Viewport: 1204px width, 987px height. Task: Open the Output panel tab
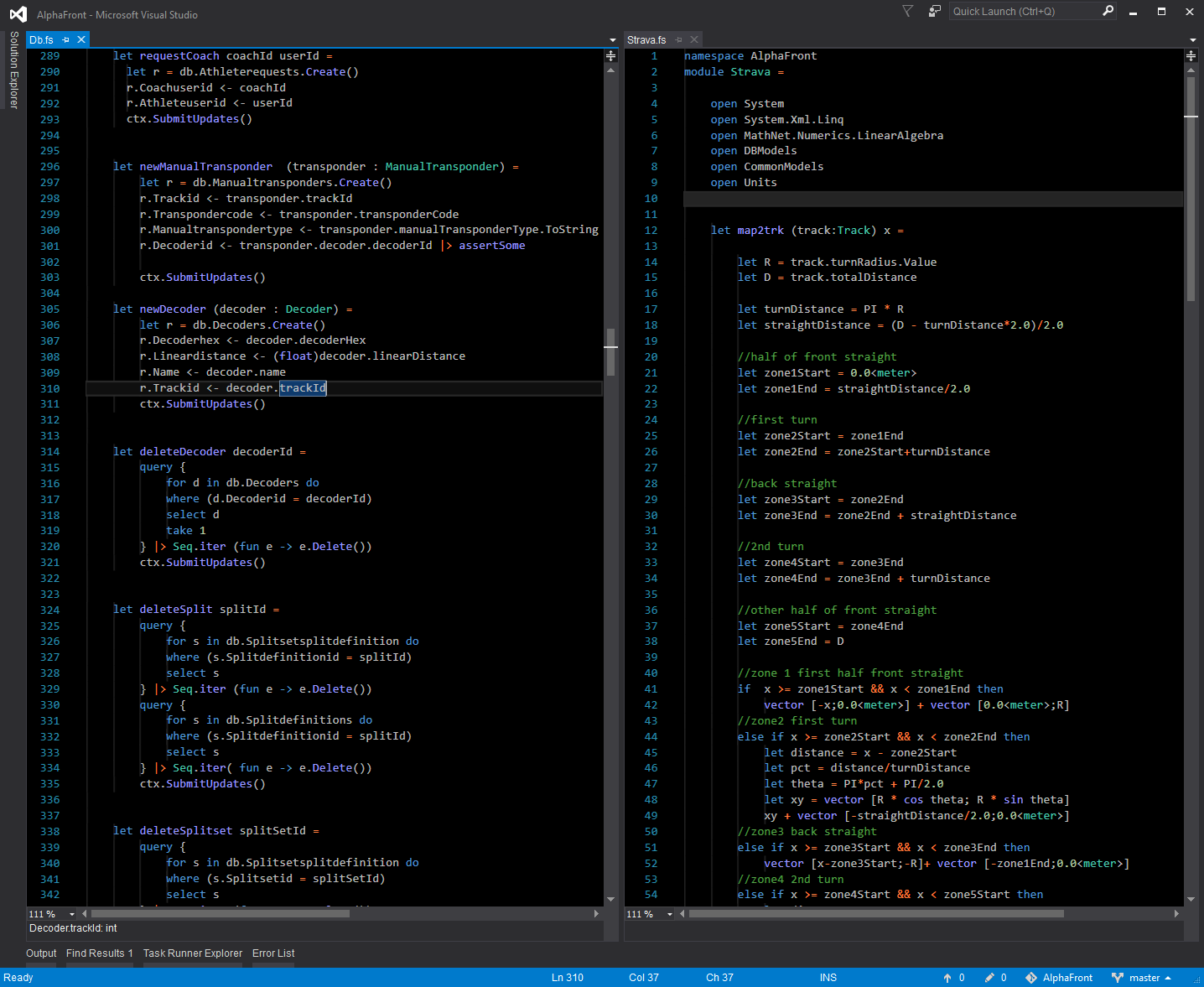[x=41, y=953]
